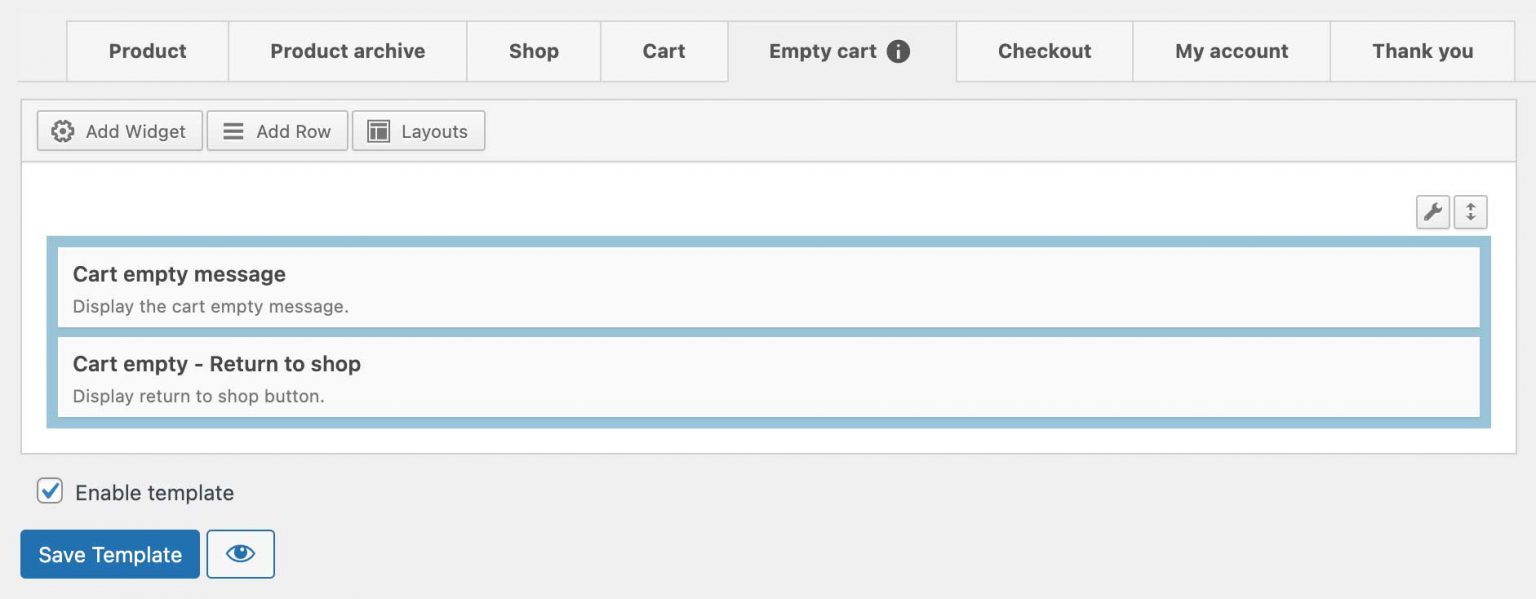Select the Cart empty message widget

(767, 288)
